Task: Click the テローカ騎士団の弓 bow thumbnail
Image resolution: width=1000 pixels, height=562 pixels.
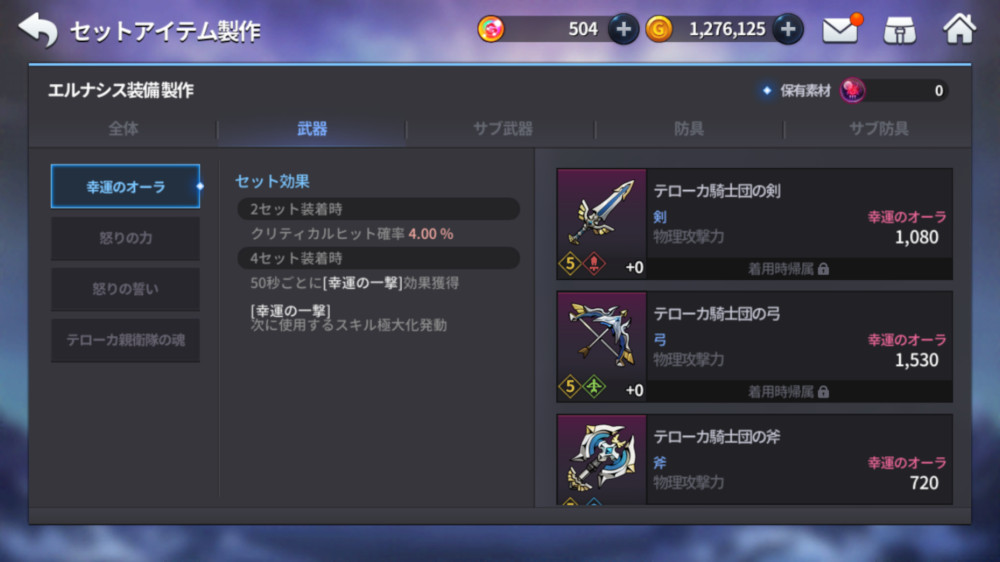Action: click(x=601, y=347)
